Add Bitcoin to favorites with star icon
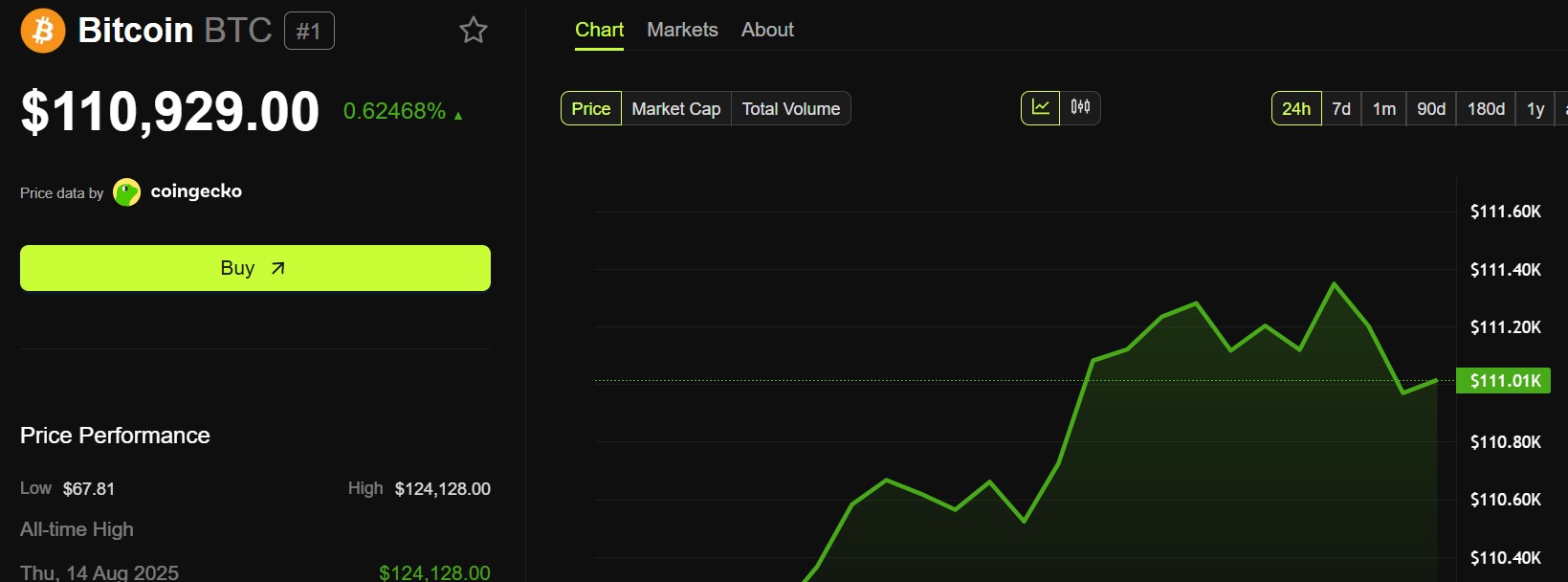 pos(474,31)
